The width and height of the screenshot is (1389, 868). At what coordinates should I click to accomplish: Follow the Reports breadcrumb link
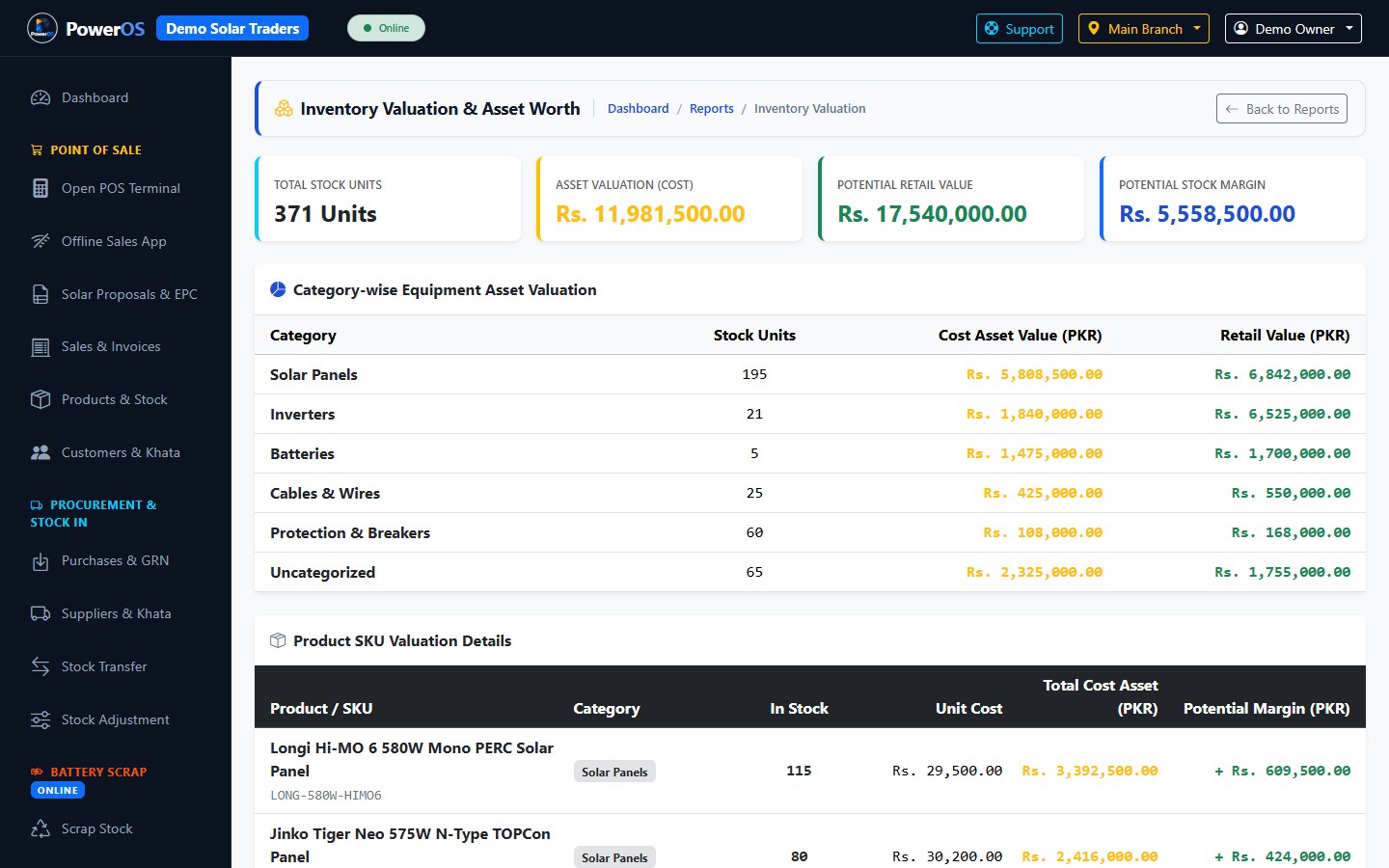point(712,109)
